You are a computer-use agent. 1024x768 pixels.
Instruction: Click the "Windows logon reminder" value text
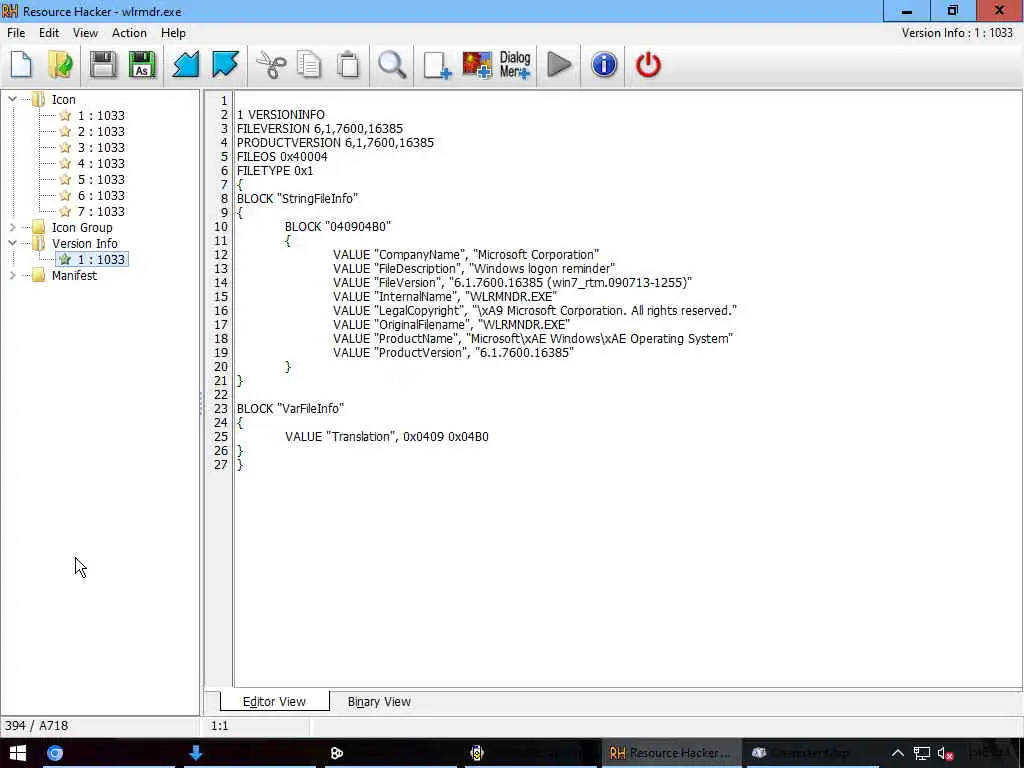coord(542,268)
